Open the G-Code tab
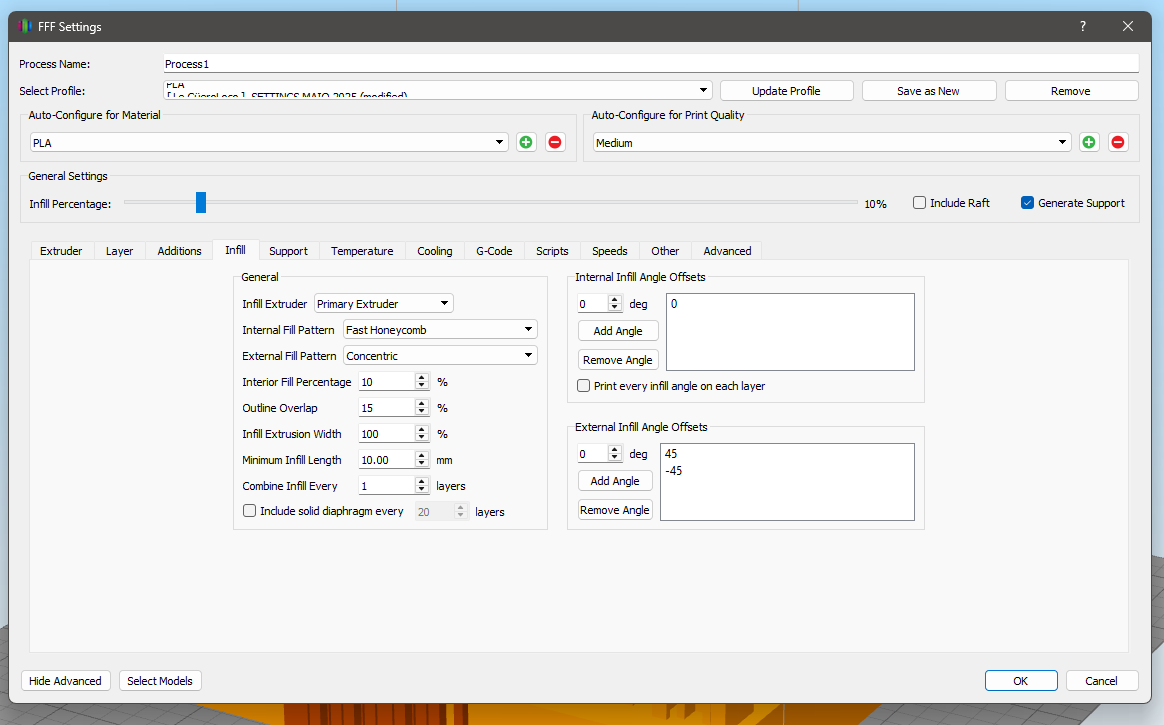Screen dimensions: 1164x725 coord(494,251)
